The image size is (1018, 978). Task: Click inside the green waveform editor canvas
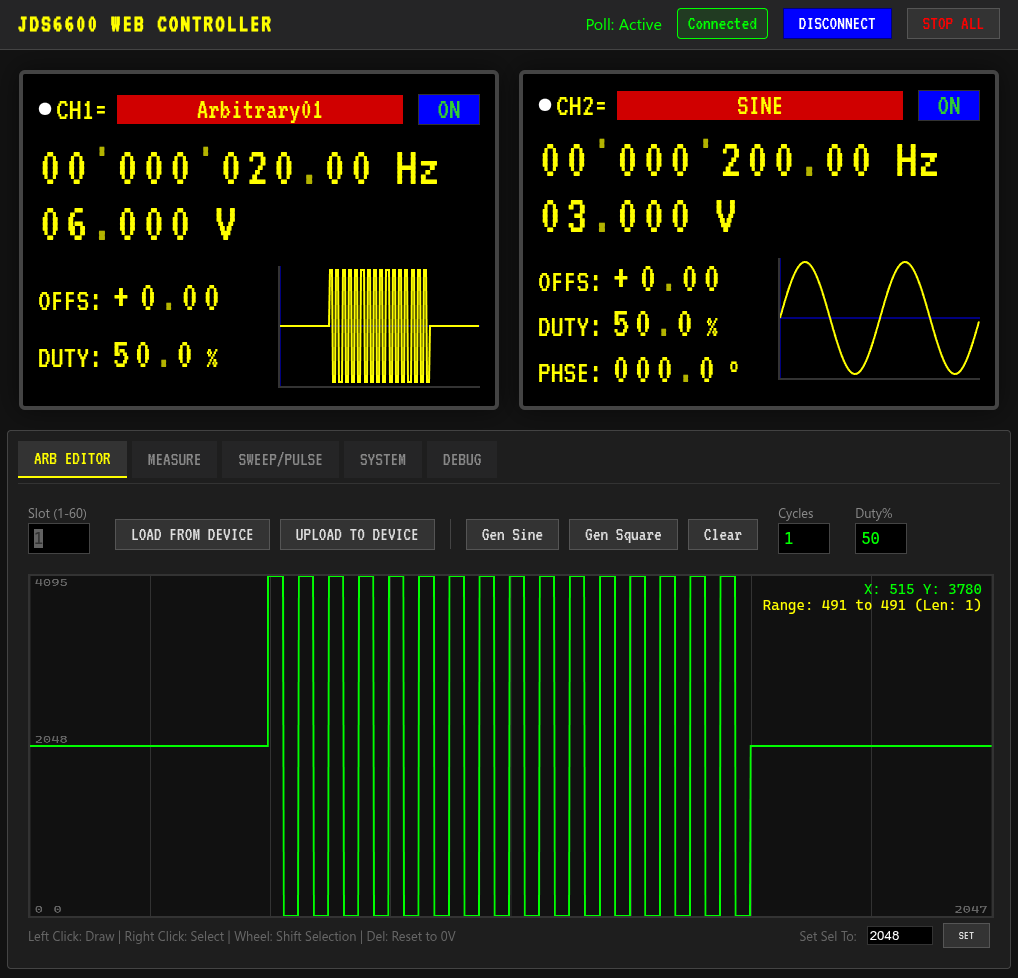coord(511,746)
